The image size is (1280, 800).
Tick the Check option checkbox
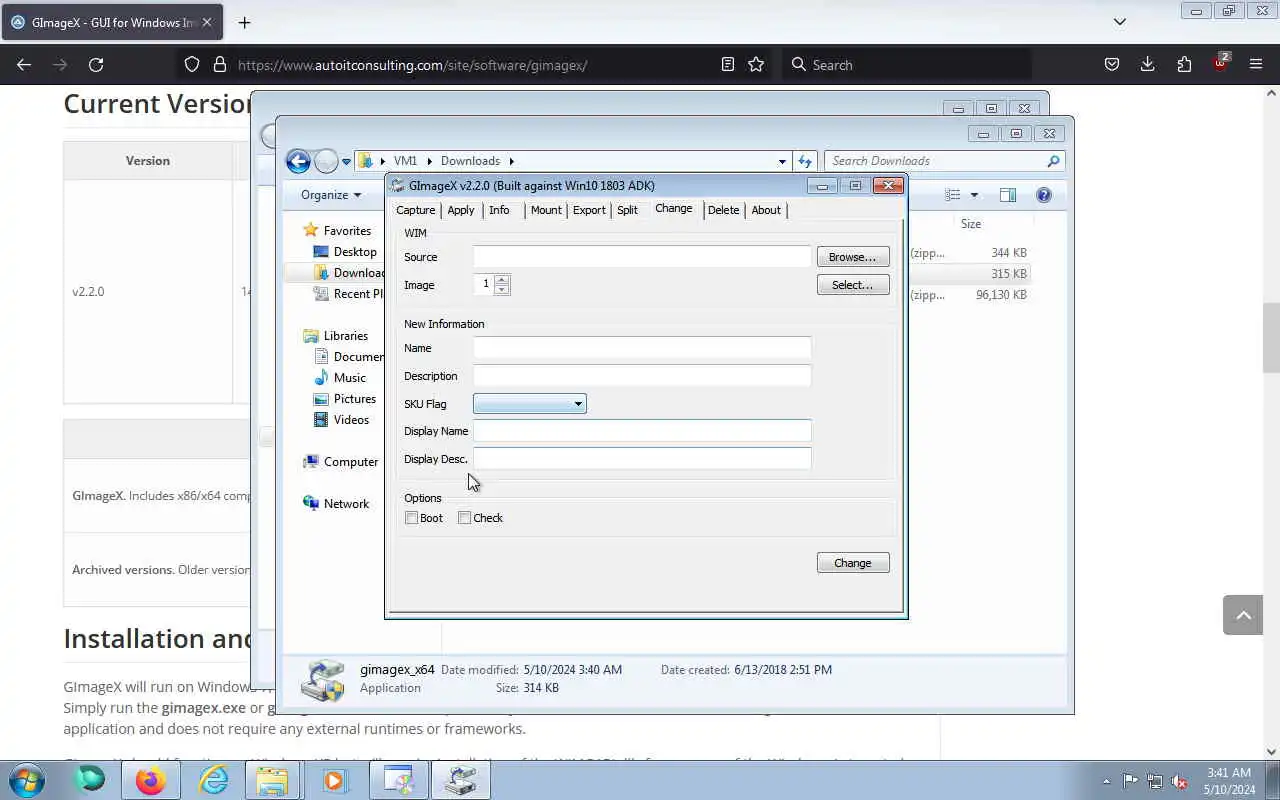pyautogui.click(x=464, y=518)
